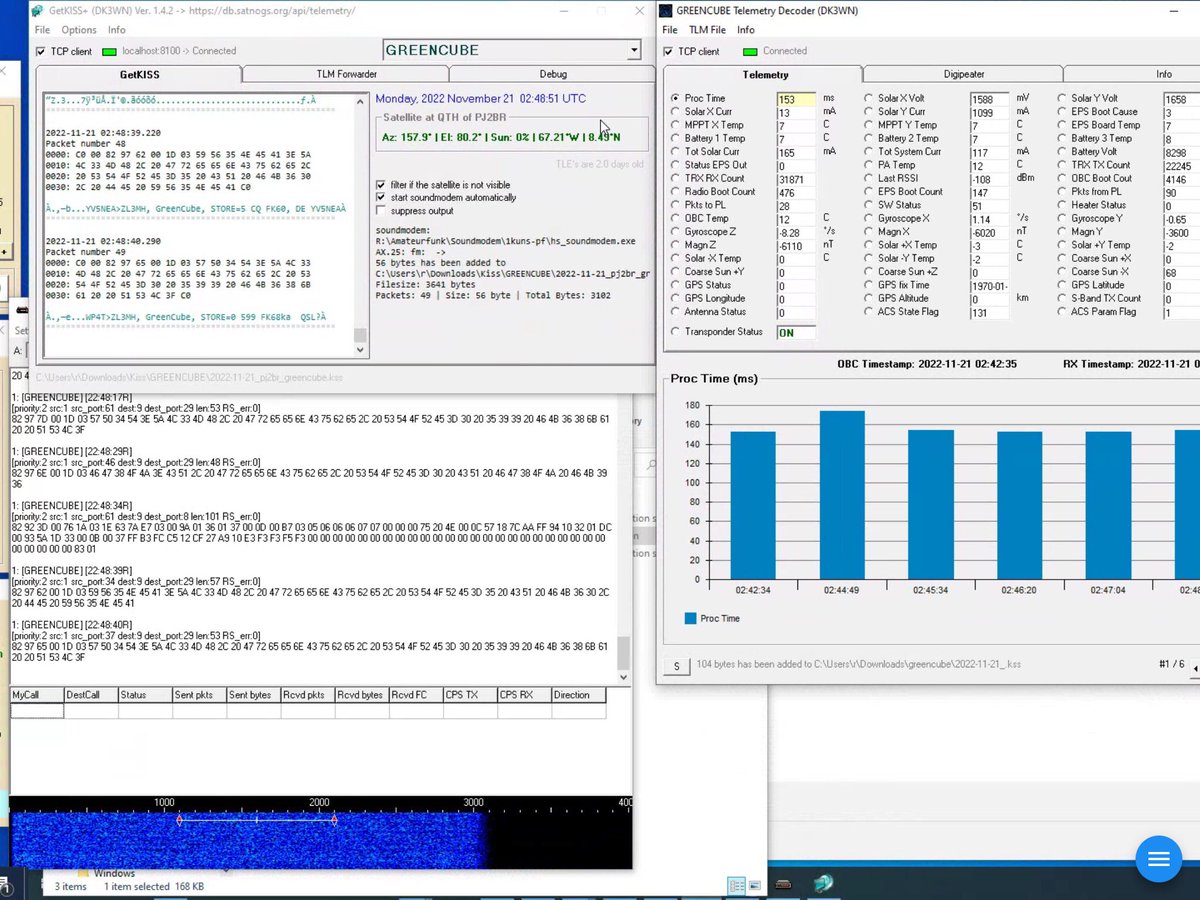The height and width of the screenshot is (900, 1200).
Task: Switch to the TLM Forwarder tab
Action: (346, 74)
